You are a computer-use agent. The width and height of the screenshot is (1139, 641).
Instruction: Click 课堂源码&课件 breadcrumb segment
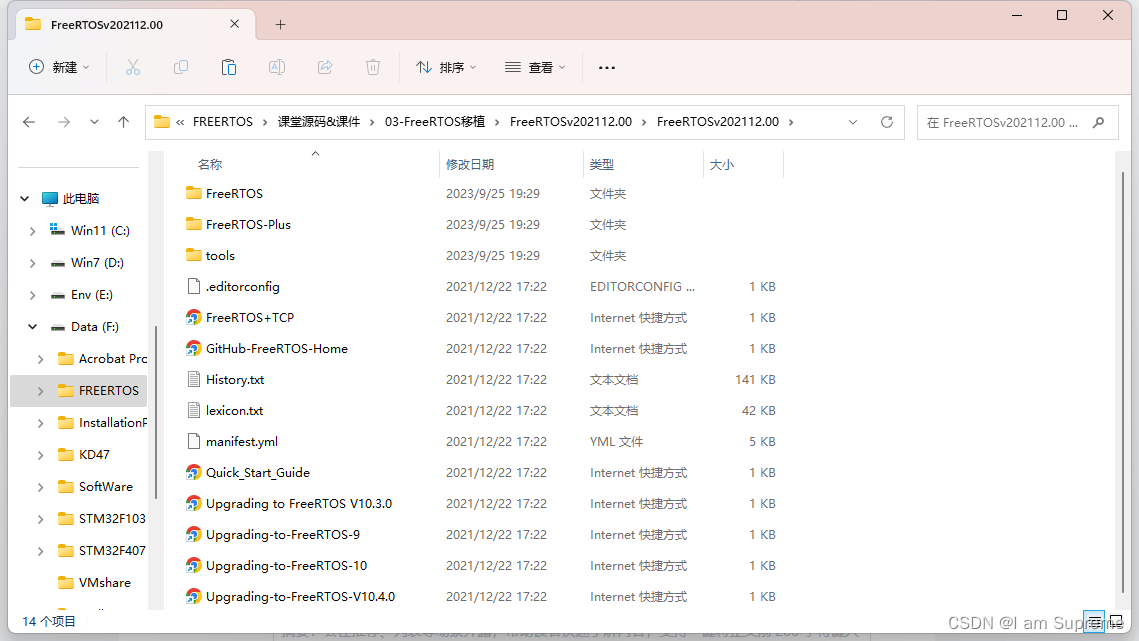tap(319, 122)
